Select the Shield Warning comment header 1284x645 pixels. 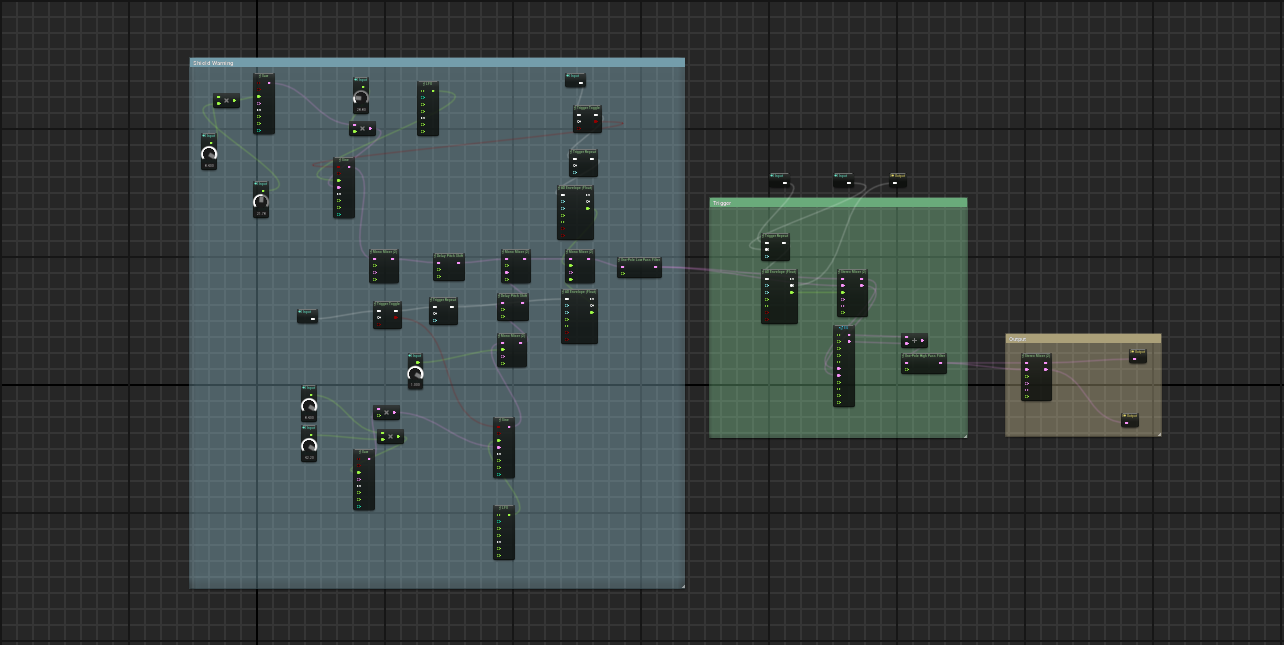pyautogui.click(x=437, y=62)
